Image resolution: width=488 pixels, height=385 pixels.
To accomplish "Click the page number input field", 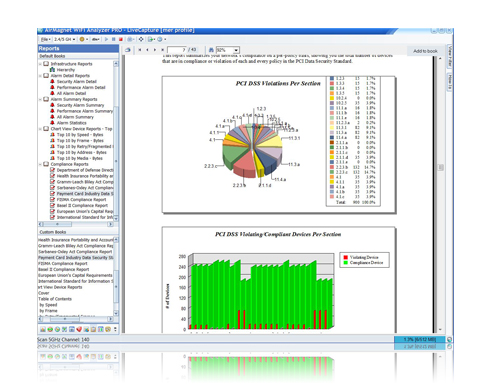I will click(177, 50).
